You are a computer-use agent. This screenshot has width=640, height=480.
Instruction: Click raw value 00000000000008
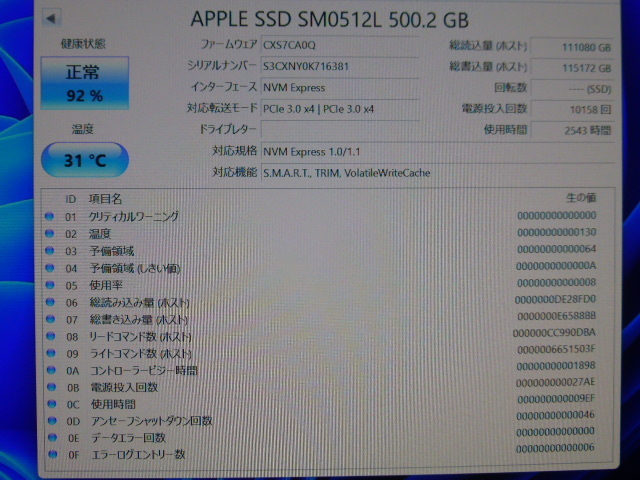pos(556,282)
